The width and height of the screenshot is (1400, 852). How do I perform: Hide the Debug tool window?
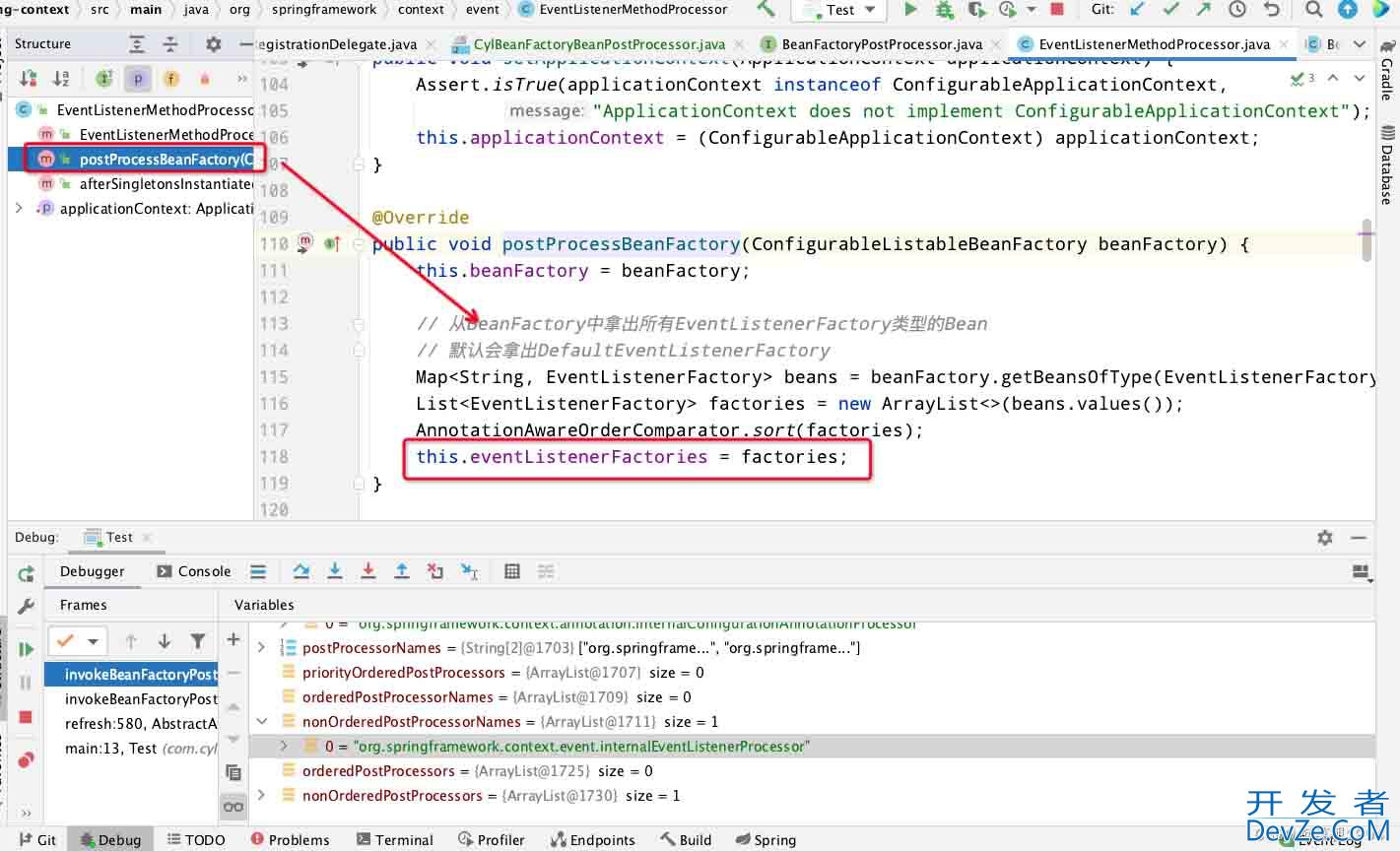pyautogui.click(x=1359, y=538)
